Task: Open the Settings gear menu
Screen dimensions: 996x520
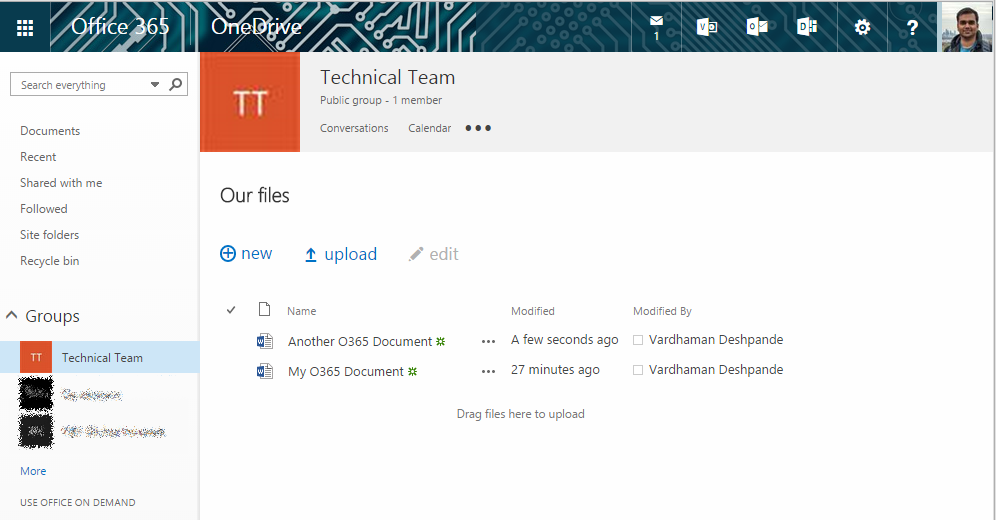Action: pyautogui.click(x=862, y=27)
